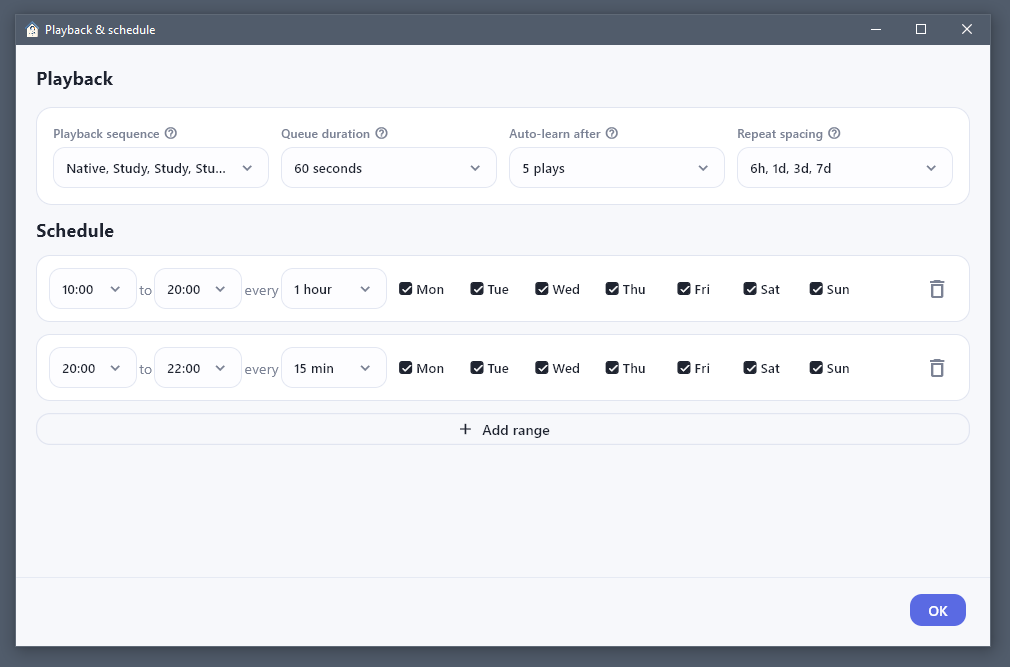Click the Add range button
The image size is (1010, 667).
[x=503, y=429]
